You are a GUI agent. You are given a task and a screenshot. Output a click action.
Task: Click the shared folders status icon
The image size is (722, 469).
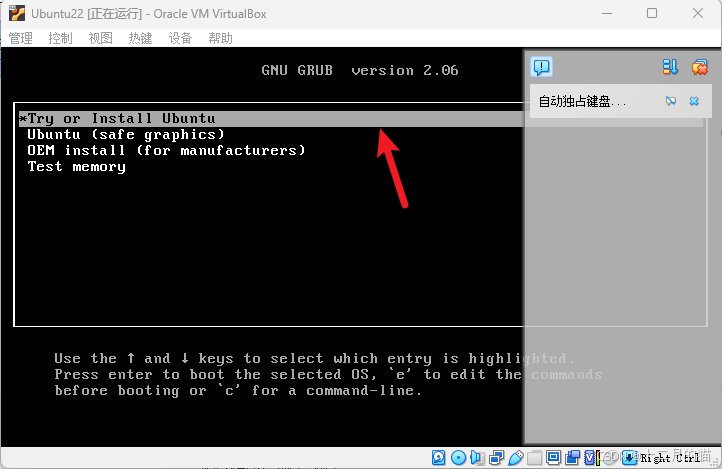(535, 457)
